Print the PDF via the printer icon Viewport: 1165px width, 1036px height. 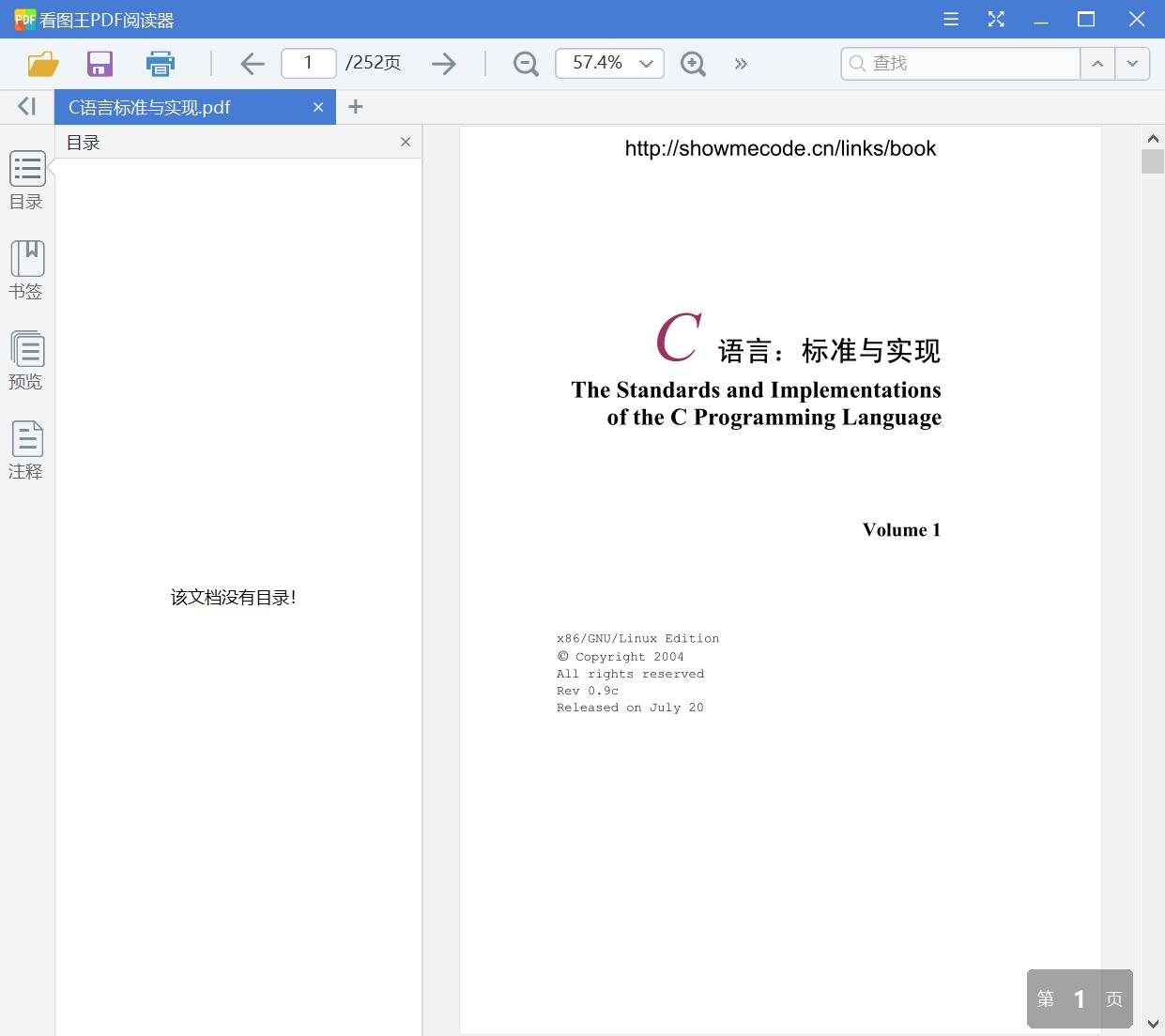(x=160, y=63)
